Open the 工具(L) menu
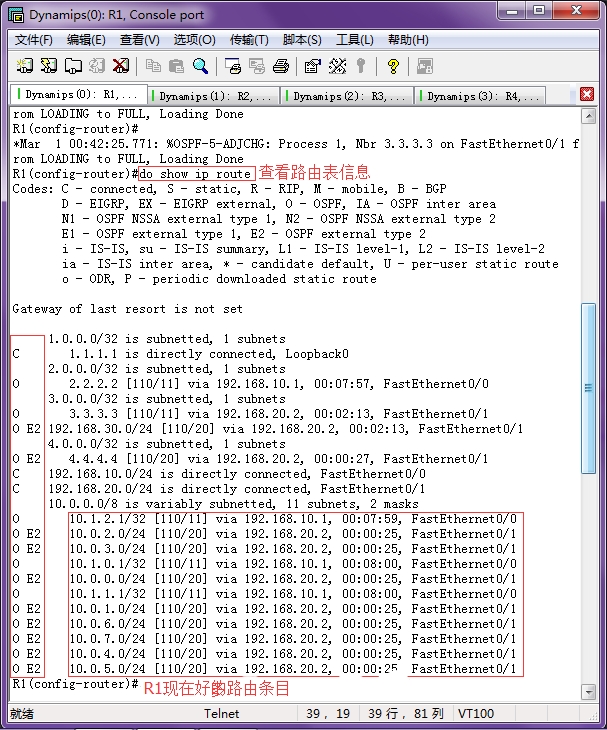Viewport: 607px width, 730px height. pos(355,40)
